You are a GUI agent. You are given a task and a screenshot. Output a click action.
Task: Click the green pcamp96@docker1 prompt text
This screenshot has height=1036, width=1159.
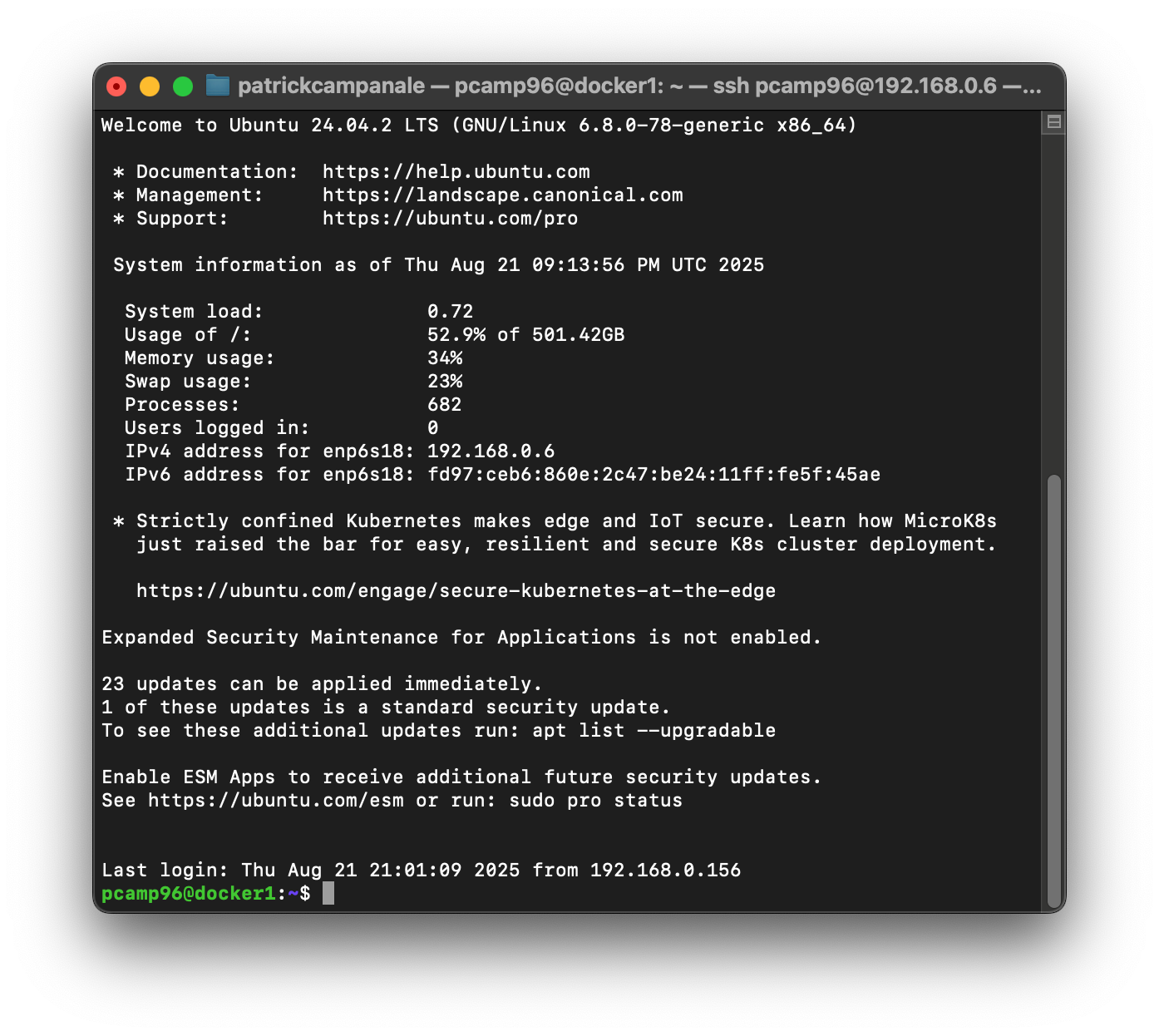[x=189, y=894]
